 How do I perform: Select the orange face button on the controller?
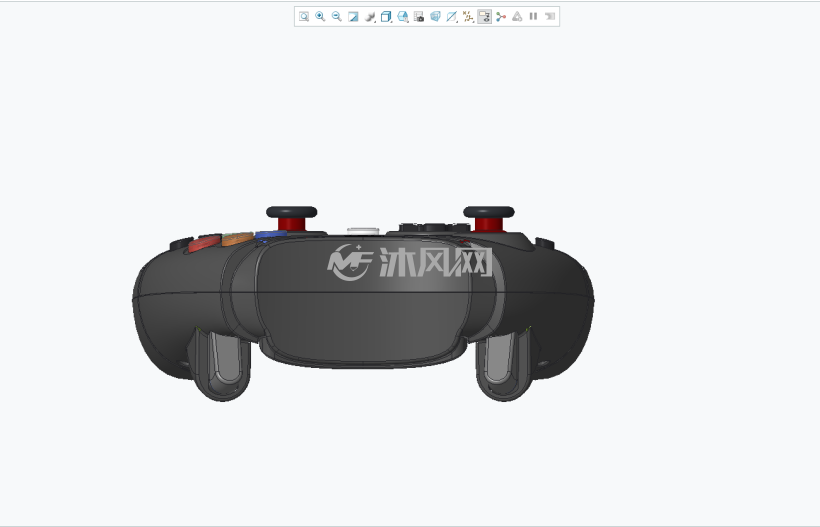click(237, 239)
